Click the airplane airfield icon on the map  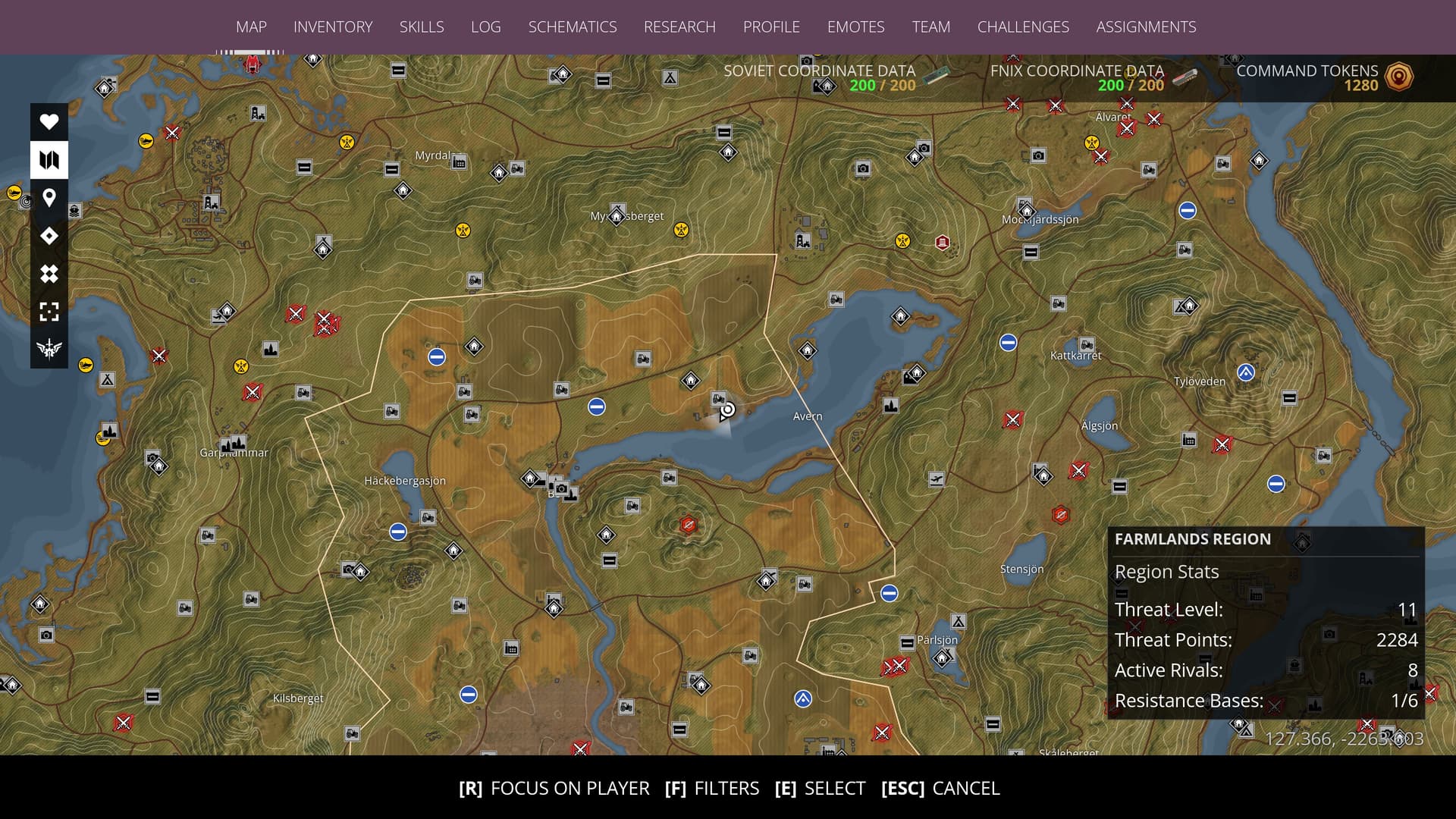pos(937,479)
